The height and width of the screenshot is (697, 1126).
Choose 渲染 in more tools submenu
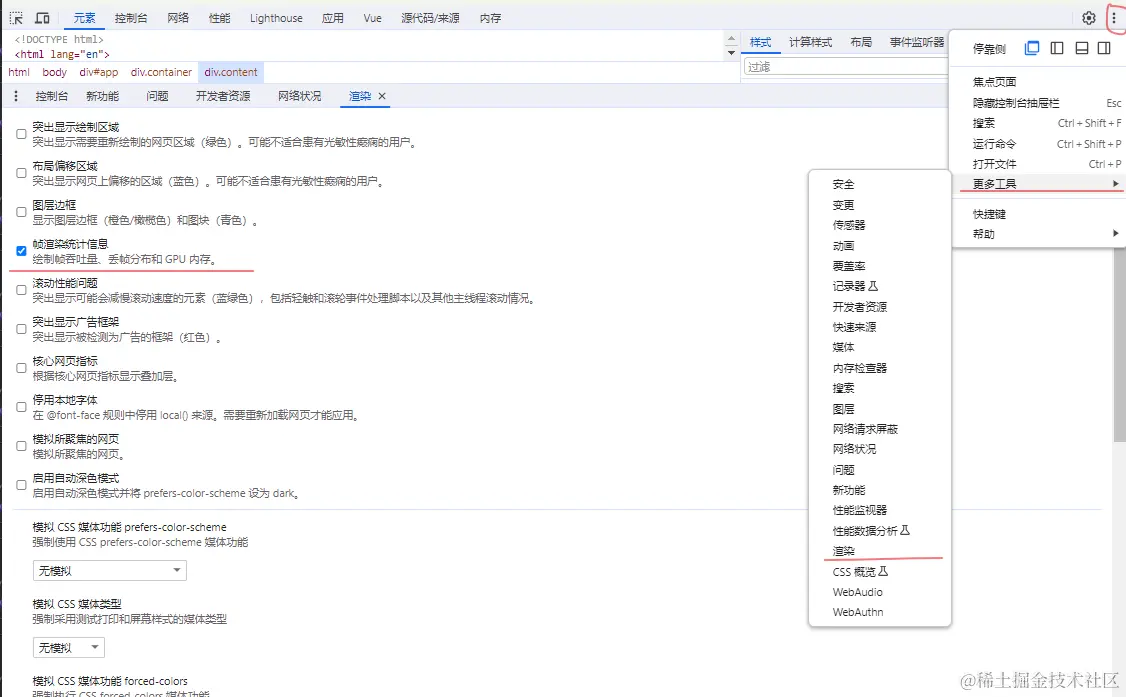(x=880, y=551)
